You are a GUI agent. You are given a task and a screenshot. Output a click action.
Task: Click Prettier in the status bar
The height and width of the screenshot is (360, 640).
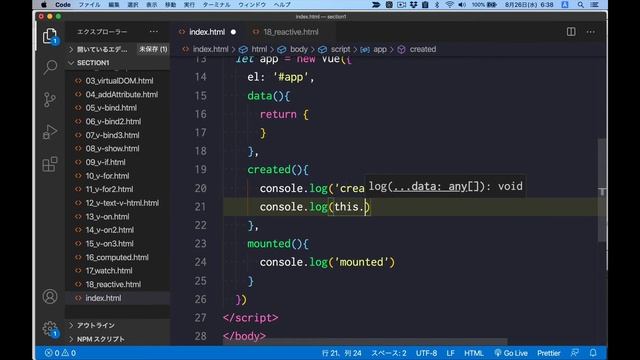pyautogui.click(x=549, y=353)
